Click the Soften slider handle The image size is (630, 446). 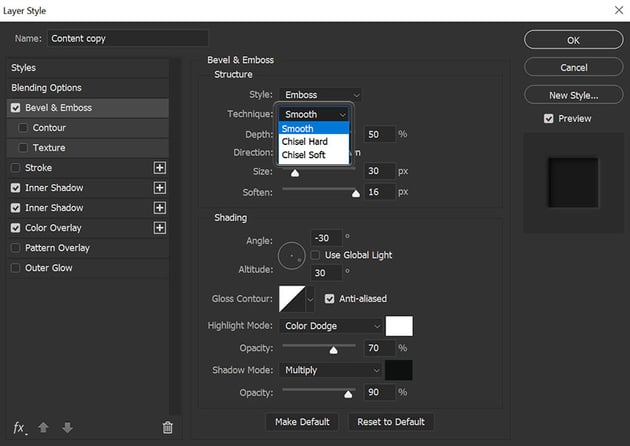click(356, 194)
